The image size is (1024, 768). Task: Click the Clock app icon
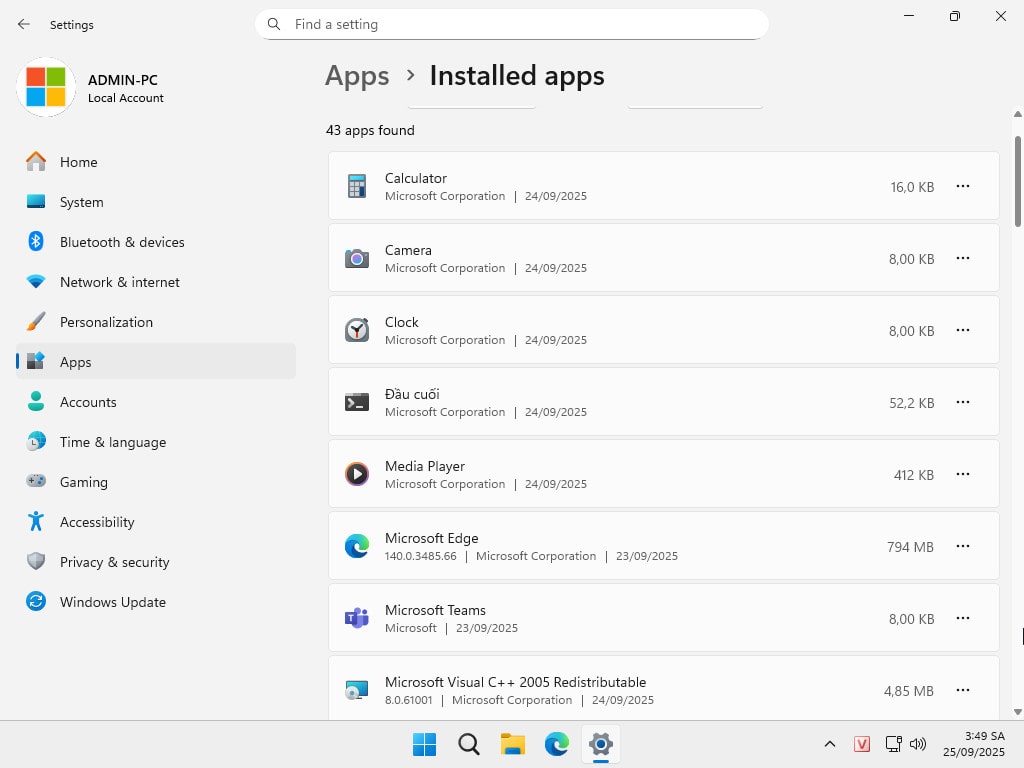pos(357,330)
